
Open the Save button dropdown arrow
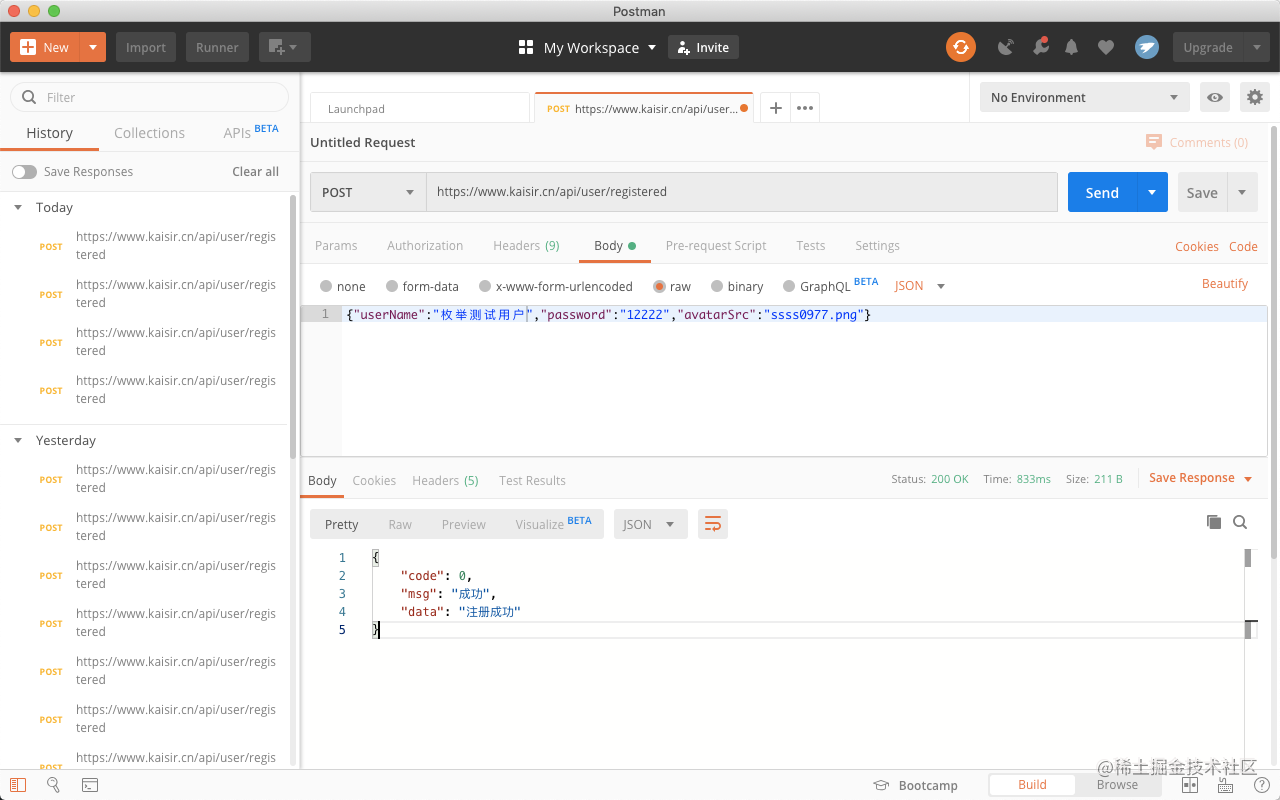(x=1242, y=192)
